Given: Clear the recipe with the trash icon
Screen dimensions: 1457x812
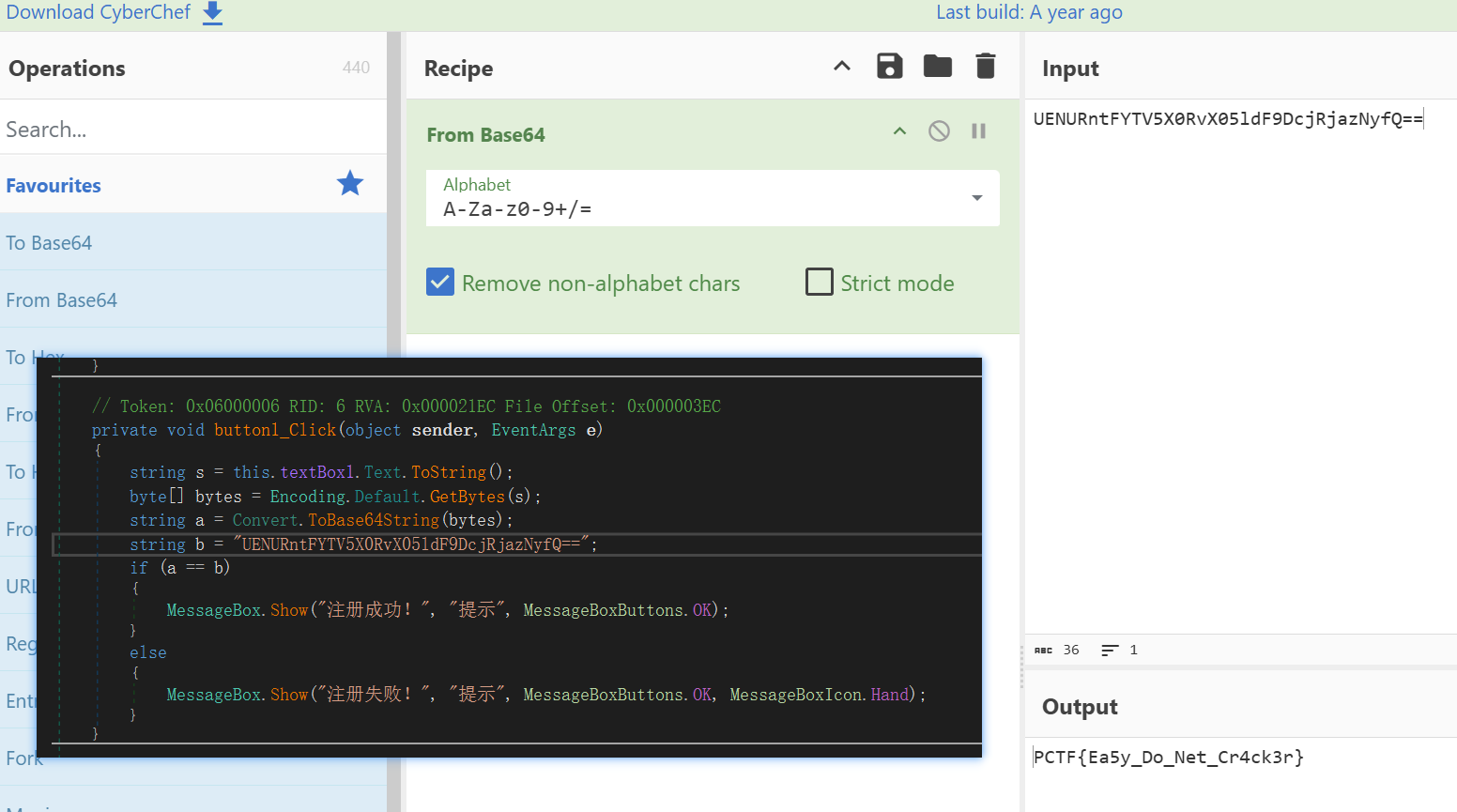Looking at the screenshot, I should 985,67.
